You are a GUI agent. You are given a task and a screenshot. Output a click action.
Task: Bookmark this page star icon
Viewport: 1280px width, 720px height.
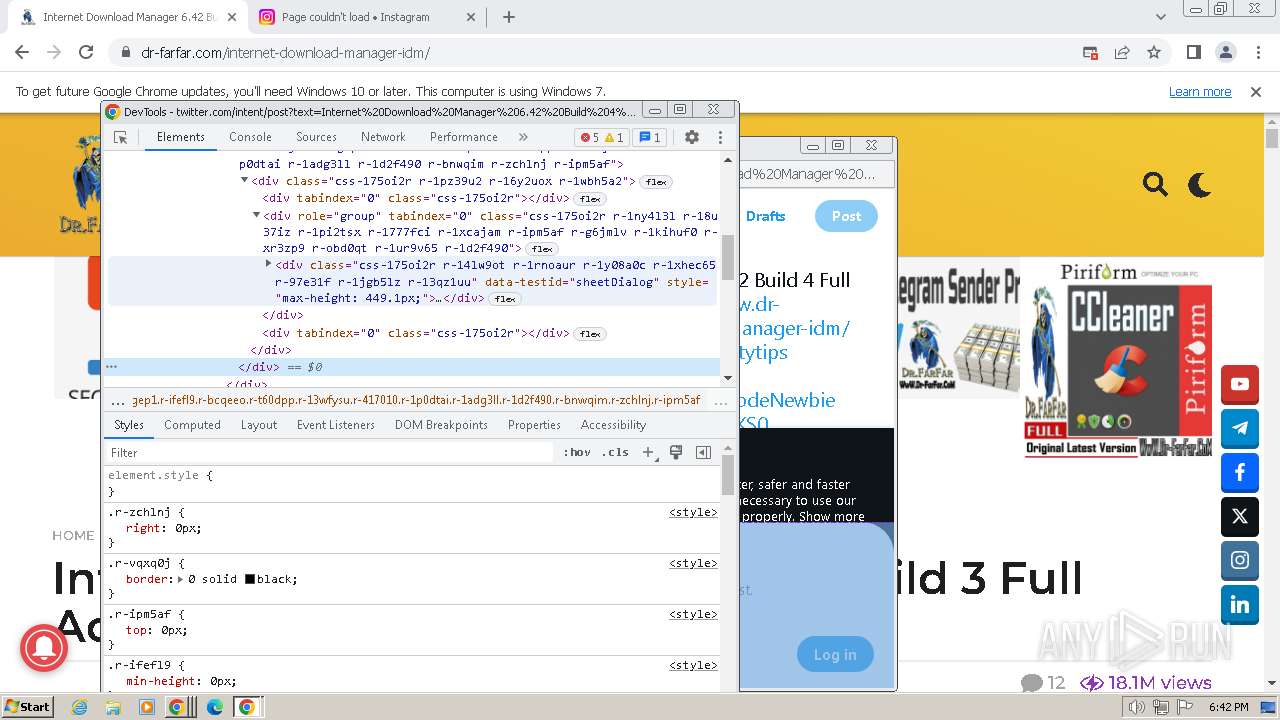1154,52
